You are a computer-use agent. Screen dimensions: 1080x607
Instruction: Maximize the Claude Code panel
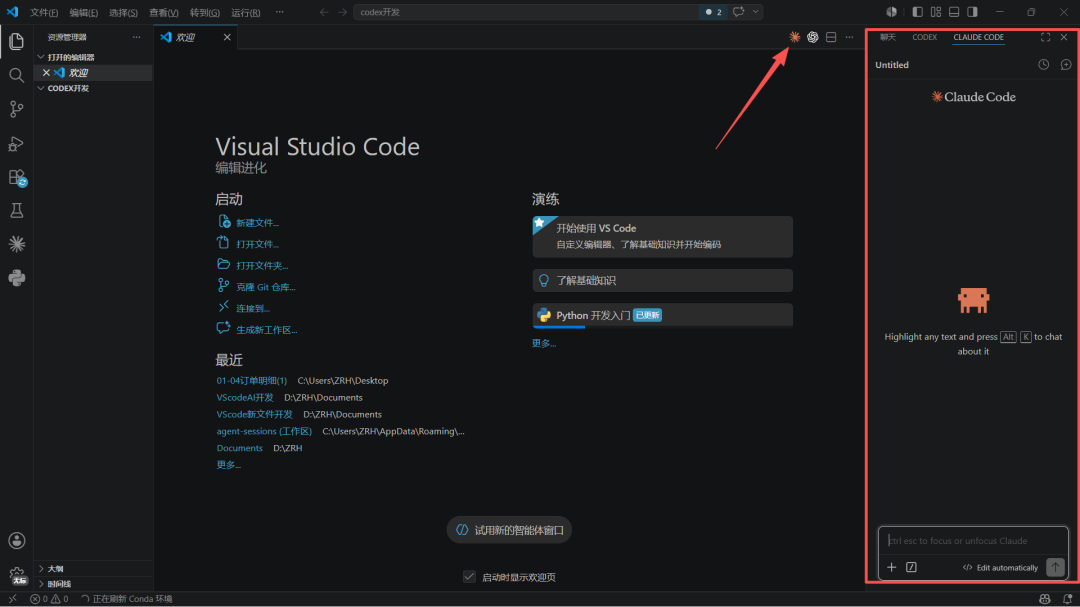[1045, 37]
